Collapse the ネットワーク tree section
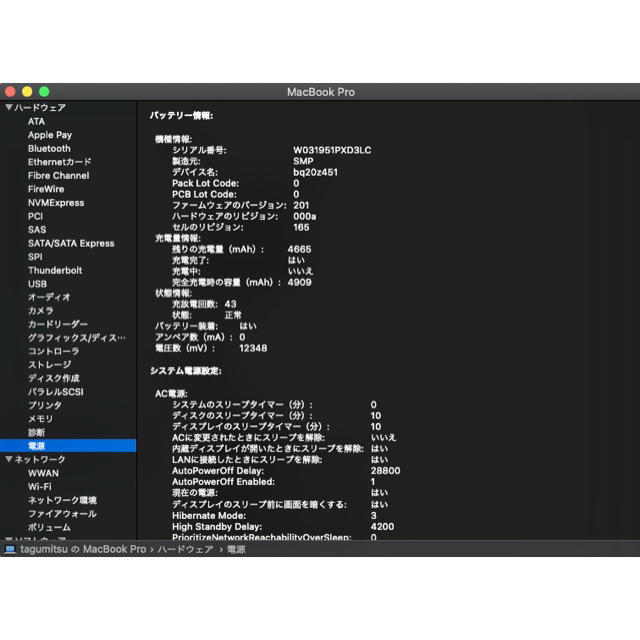640x640 pixels. [x=9, y=459]
